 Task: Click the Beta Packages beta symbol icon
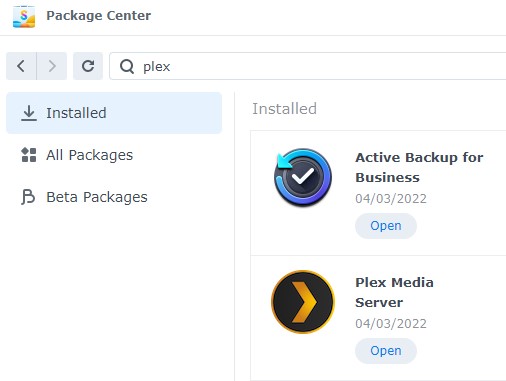28,197
